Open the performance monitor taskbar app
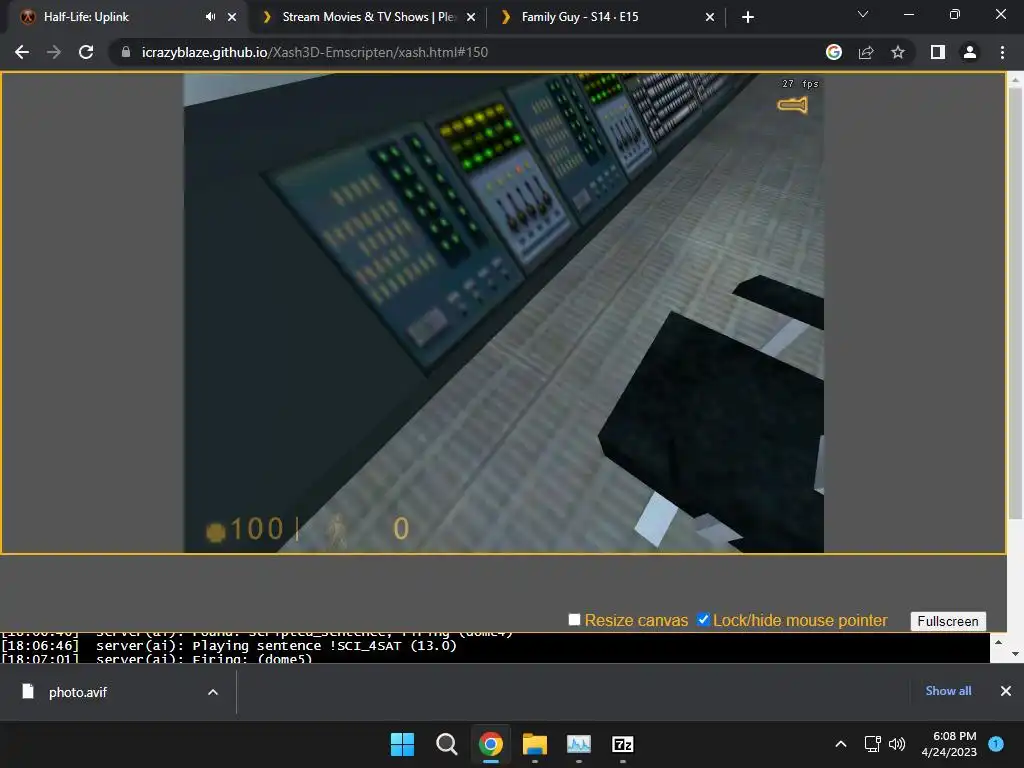This screenshot has width=1024, height=768. [579, 744]
